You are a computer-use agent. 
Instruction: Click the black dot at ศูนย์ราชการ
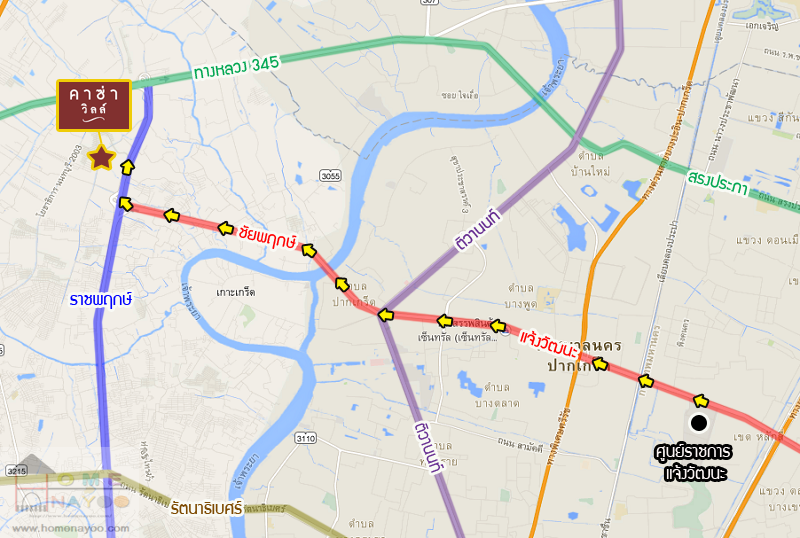click(699, 423)
